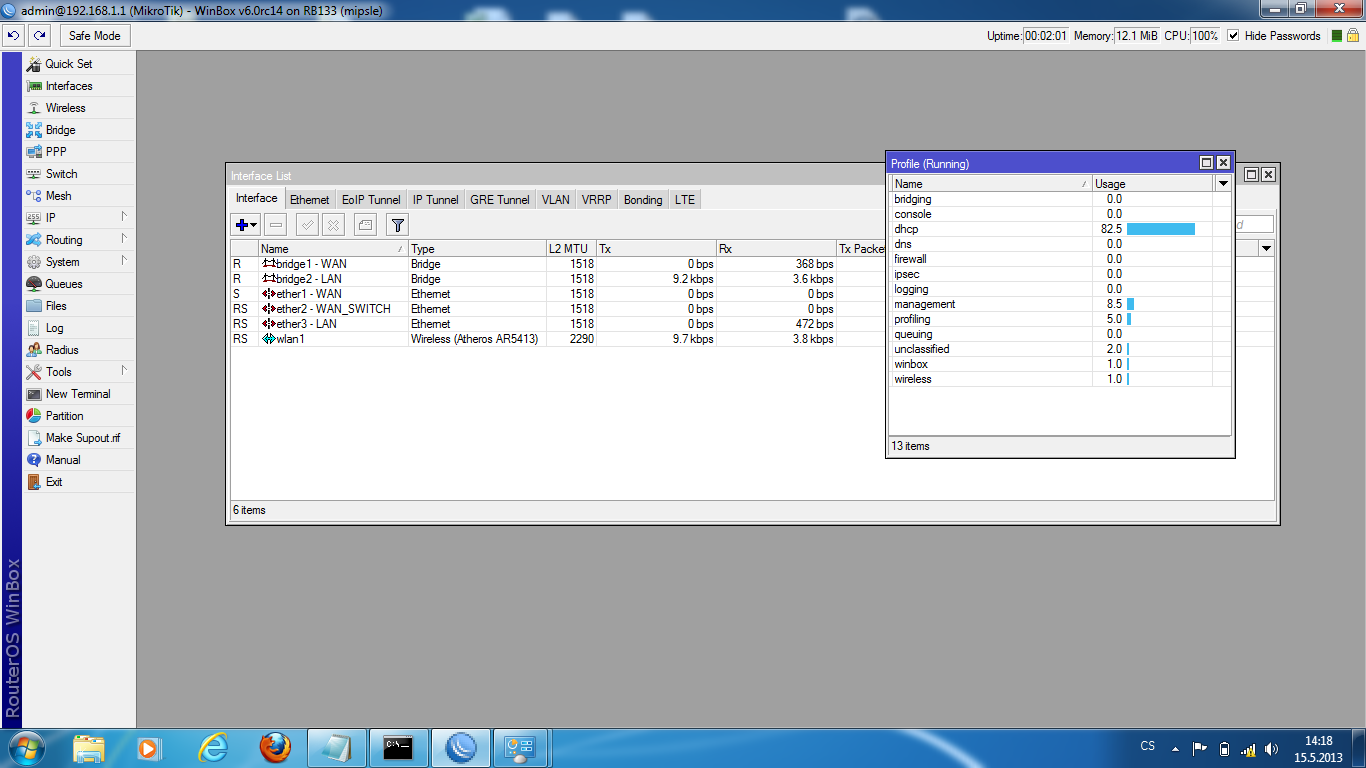Click the Remove (minus) toolbar button
Image resolution: width=1366 pixels, height=768 pixels.
tap(277, 225)
